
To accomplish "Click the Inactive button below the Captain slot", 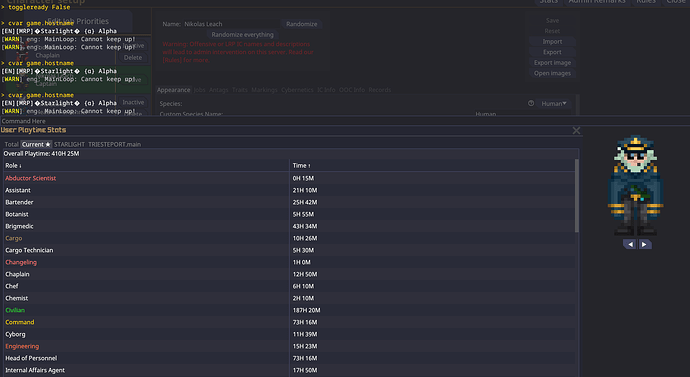I will (133, 102).
